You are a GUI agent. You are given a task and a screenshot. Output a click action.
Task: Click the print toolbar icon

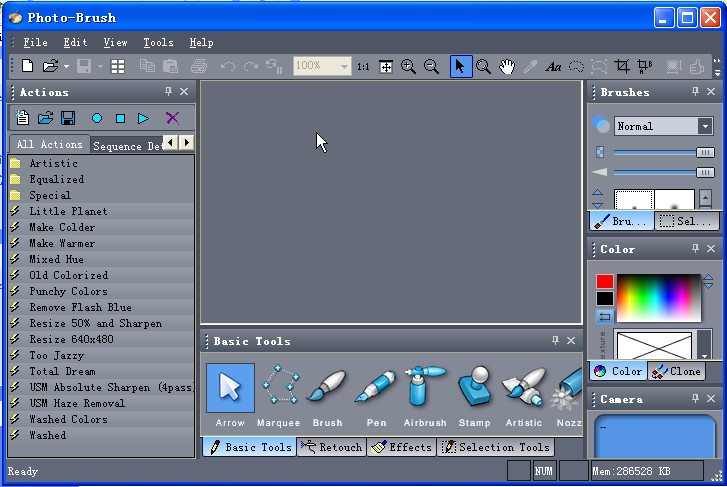[199, 66]
